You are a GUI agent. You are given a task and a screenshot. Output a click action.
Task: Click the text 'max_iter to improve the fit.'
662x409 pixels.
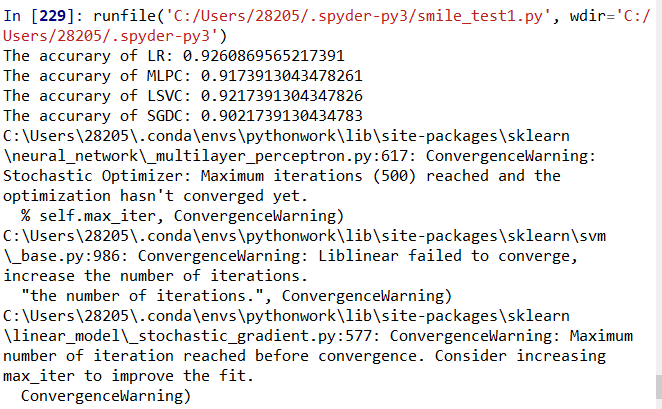128,376
